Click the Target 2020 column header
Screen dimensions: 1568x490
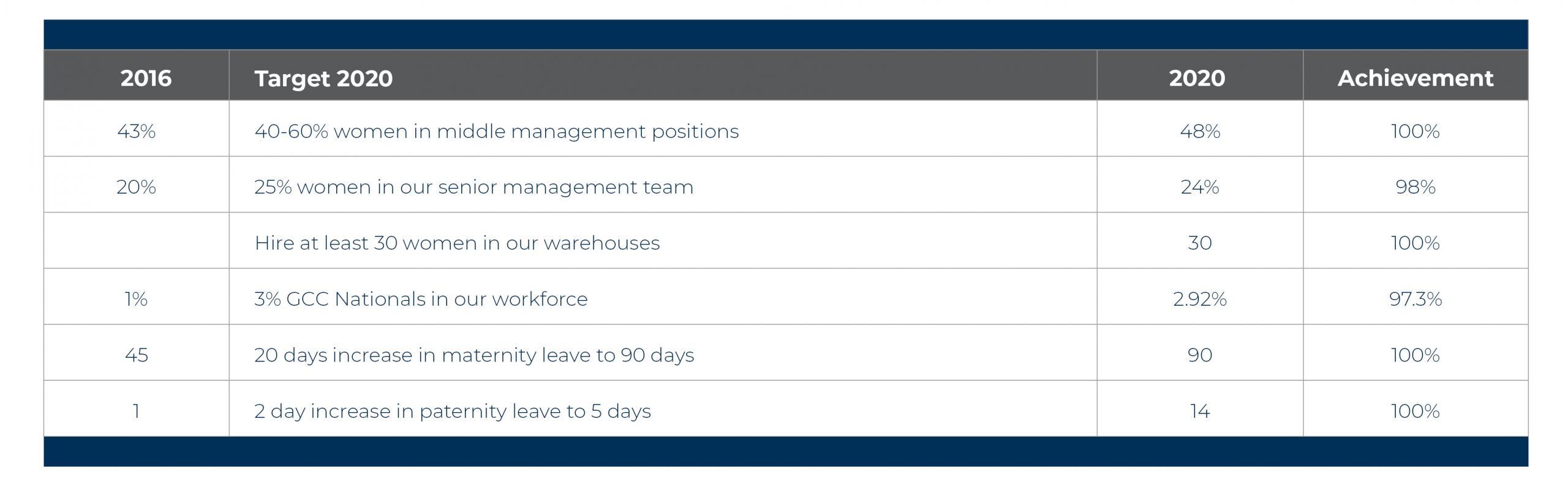tap(323, 78)
